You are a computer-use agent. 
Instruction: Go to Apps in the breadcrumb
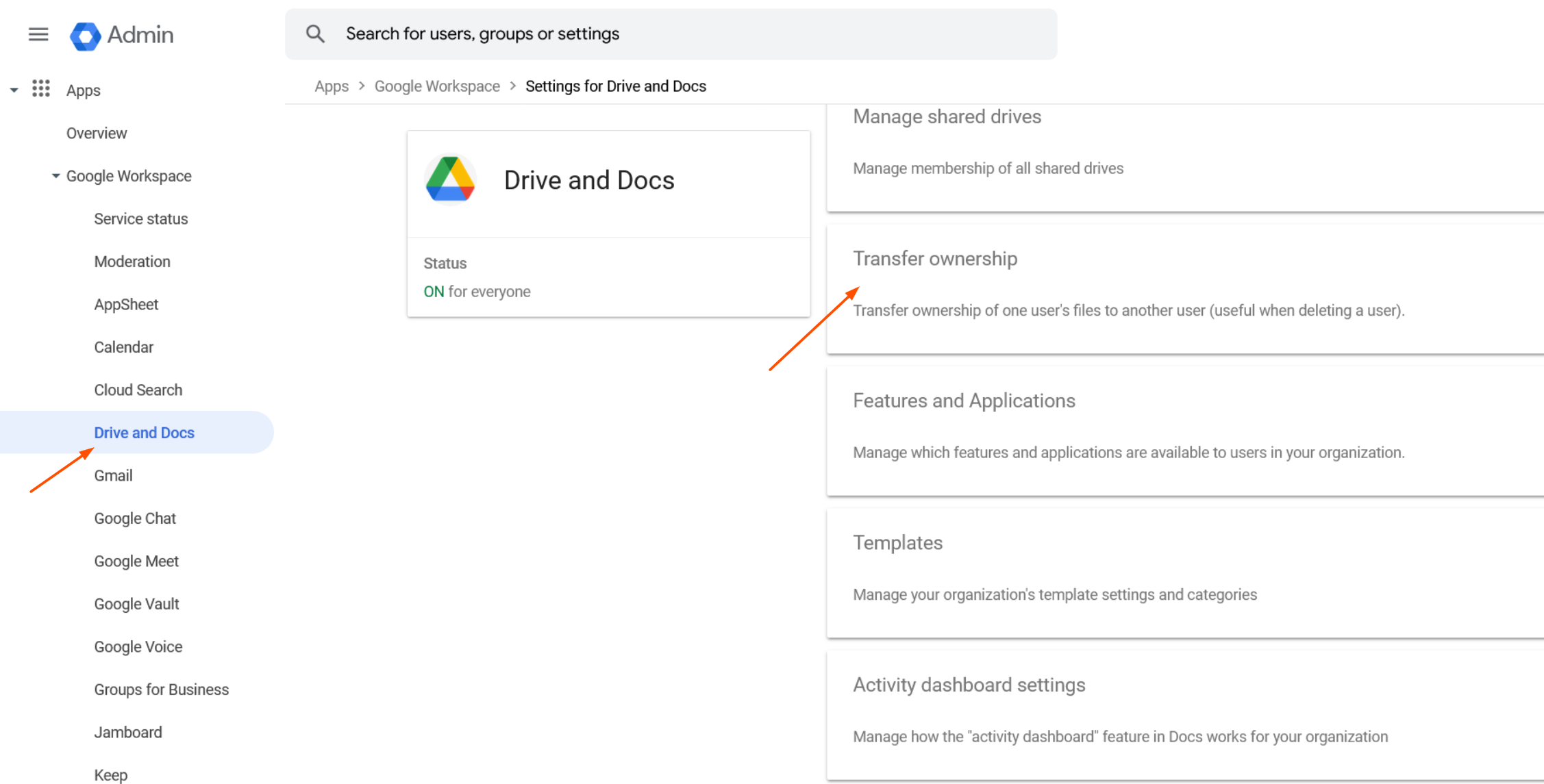[332, 86]
